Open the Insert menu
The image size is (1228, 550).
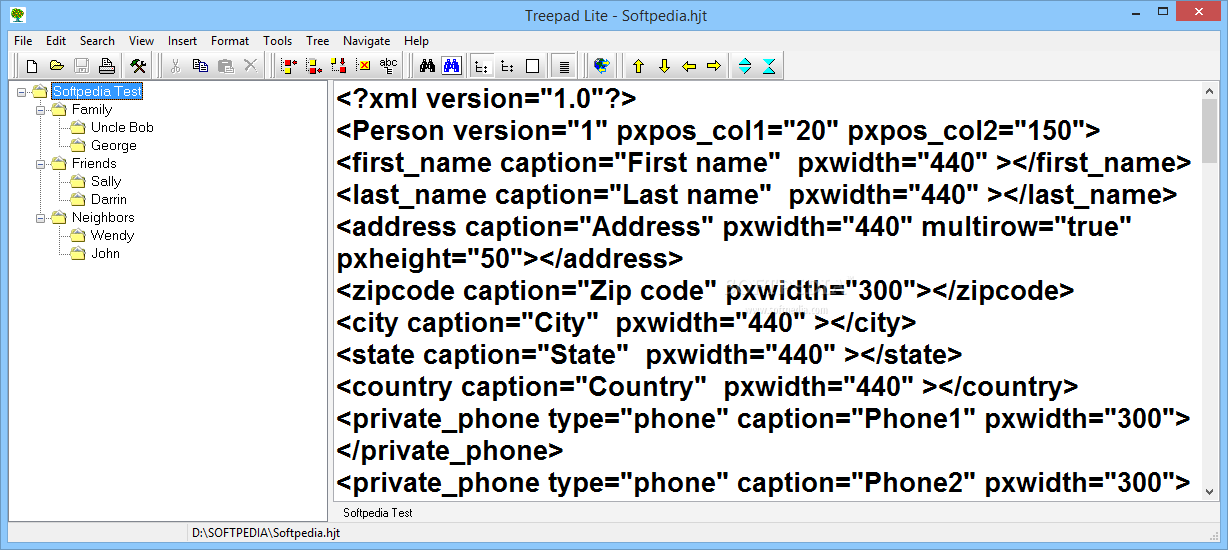click(x=183, y=41)
